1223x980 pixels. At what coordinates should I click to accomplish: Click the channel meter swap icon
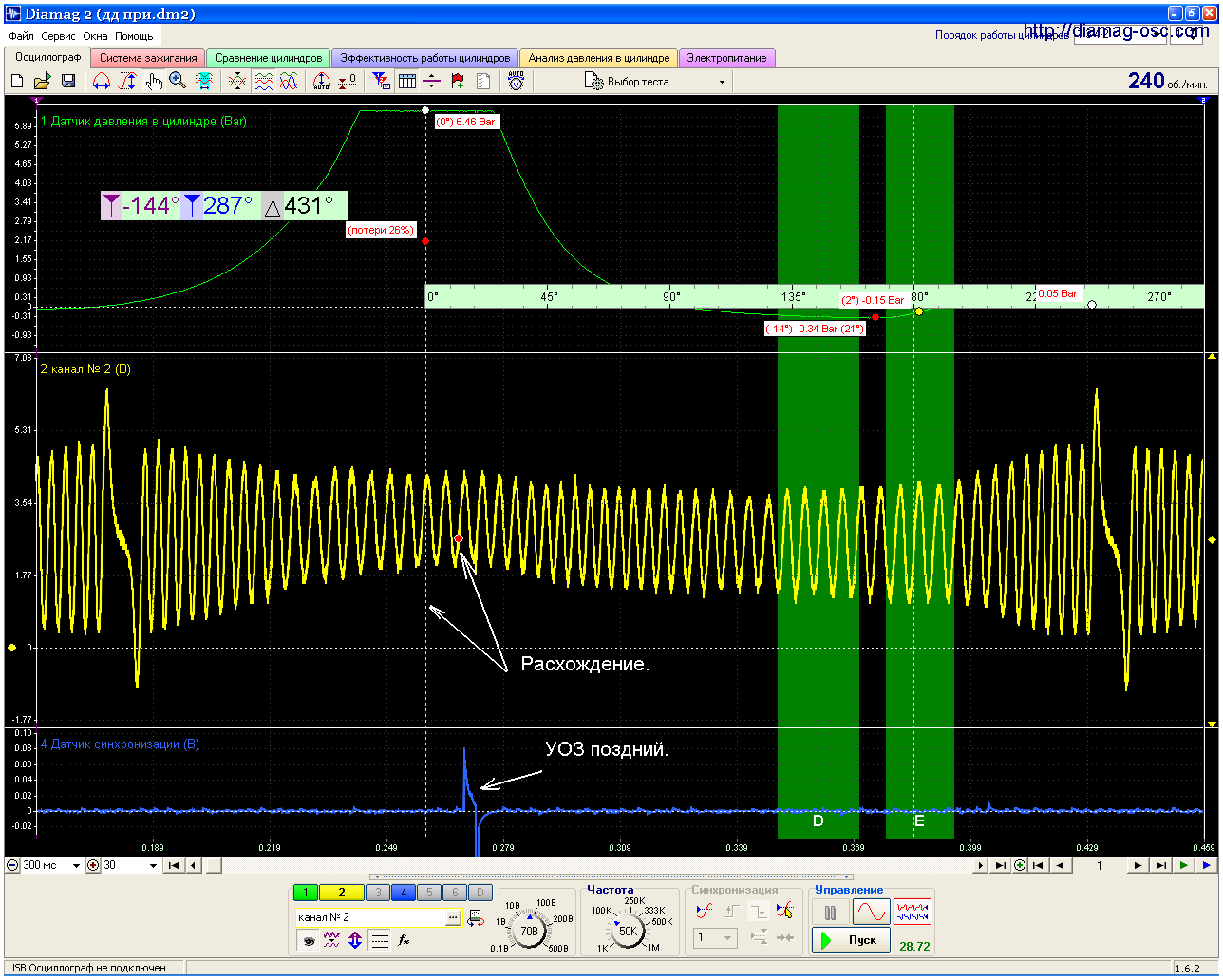click(x=475, y=917)
